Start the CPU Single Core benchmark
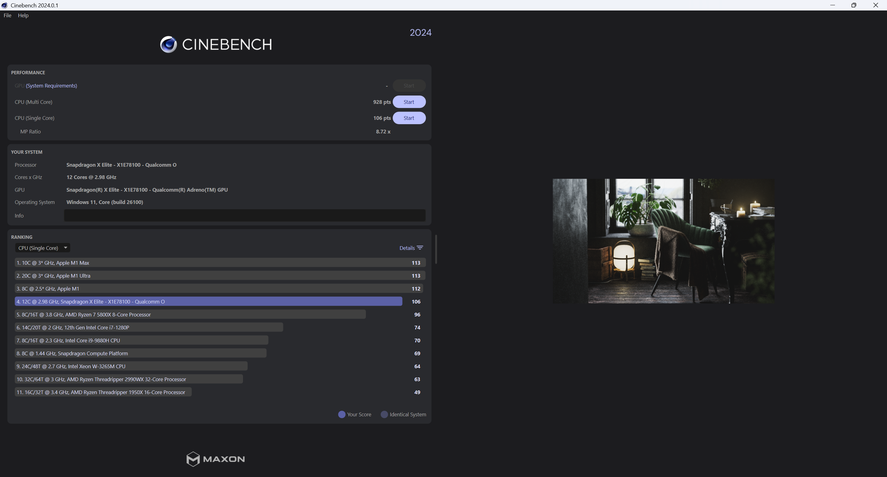The image size is (887, 477). [x=409, y=118]
